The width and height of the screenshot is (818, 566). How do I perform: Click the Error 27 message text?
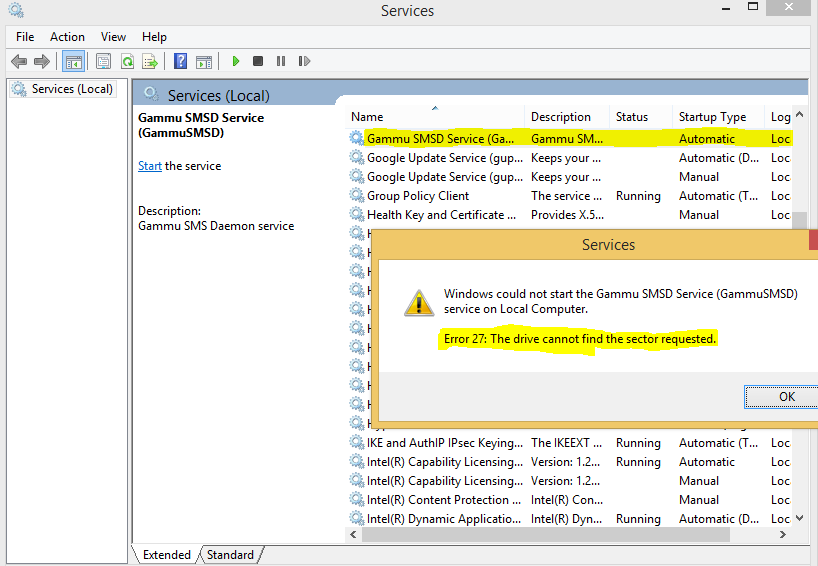pyautogui.click(x=580, y=339)
